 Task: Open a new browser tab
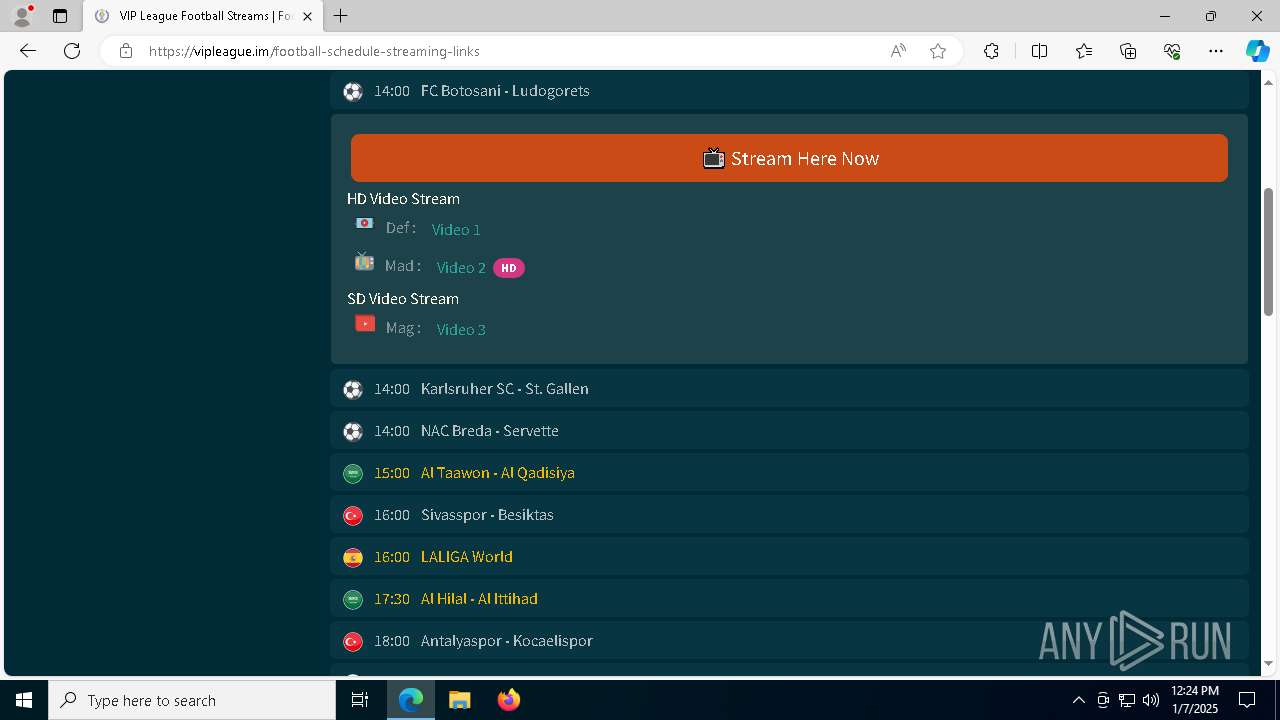[341, 16]
